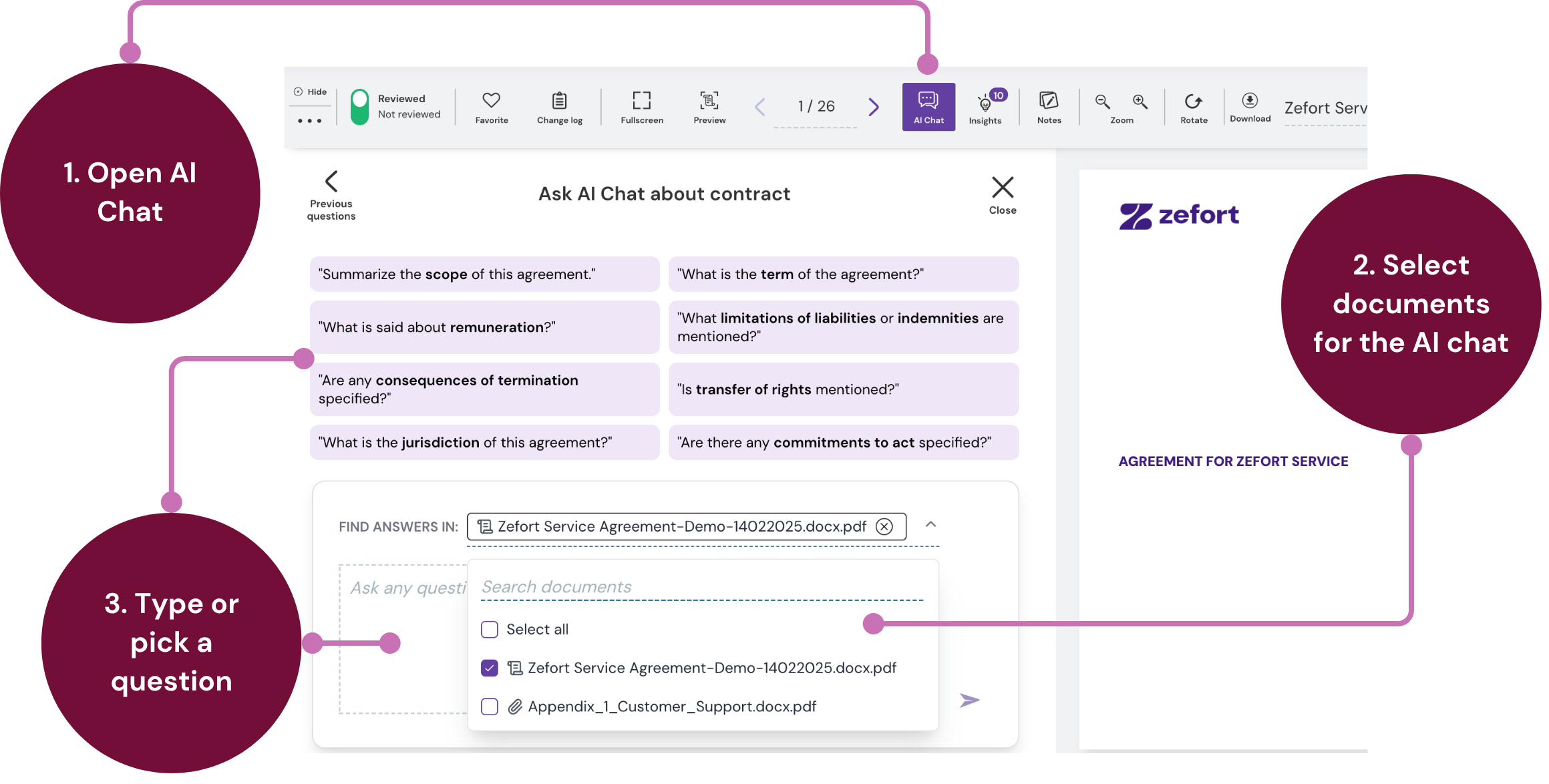Pick "Summarize the scope of this agreement" question
This screenshot has width=1549, height=784.
[484, 274]
